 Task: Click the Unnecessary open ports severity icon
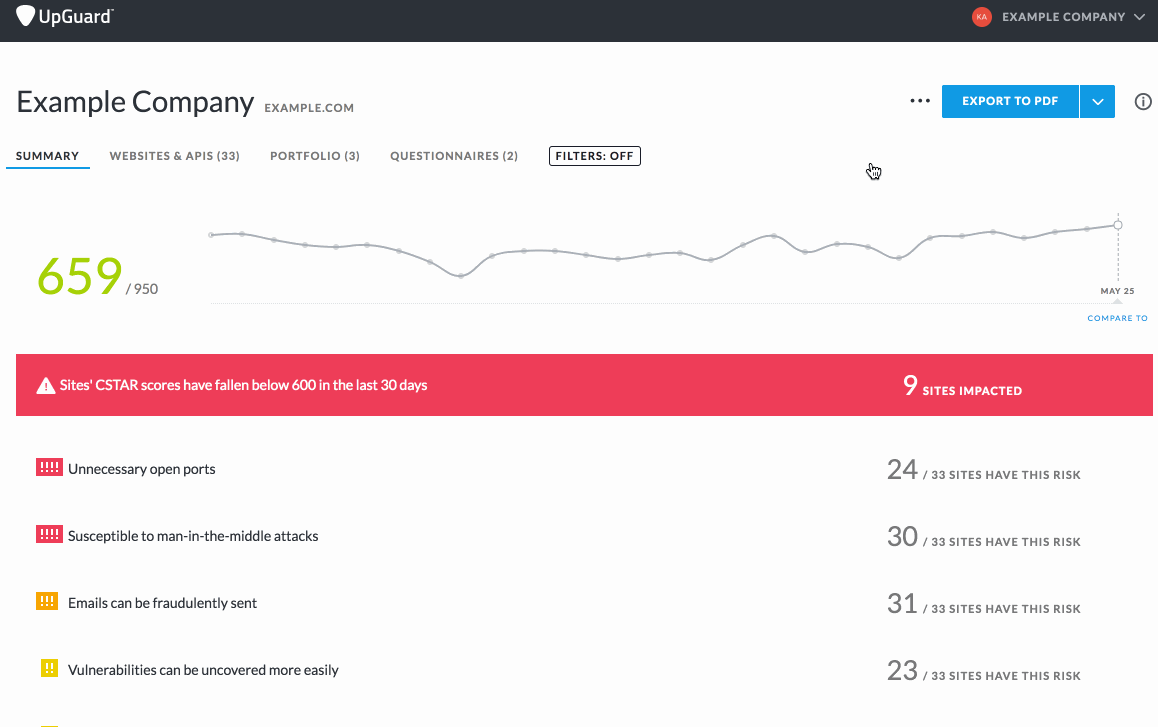coord(49,468)
